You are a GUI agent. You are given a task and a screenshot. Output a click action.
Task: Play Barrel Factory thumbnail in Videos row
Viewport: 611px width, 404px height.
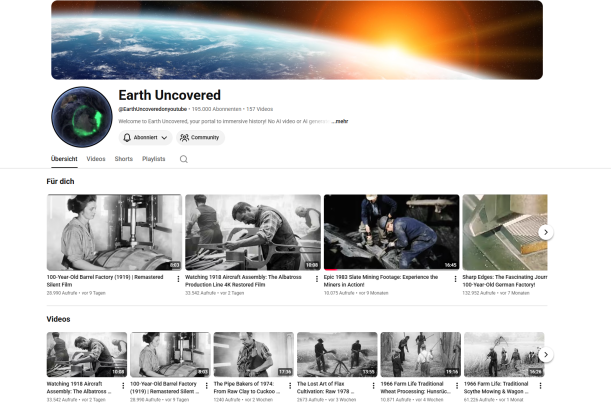(170, 355)
